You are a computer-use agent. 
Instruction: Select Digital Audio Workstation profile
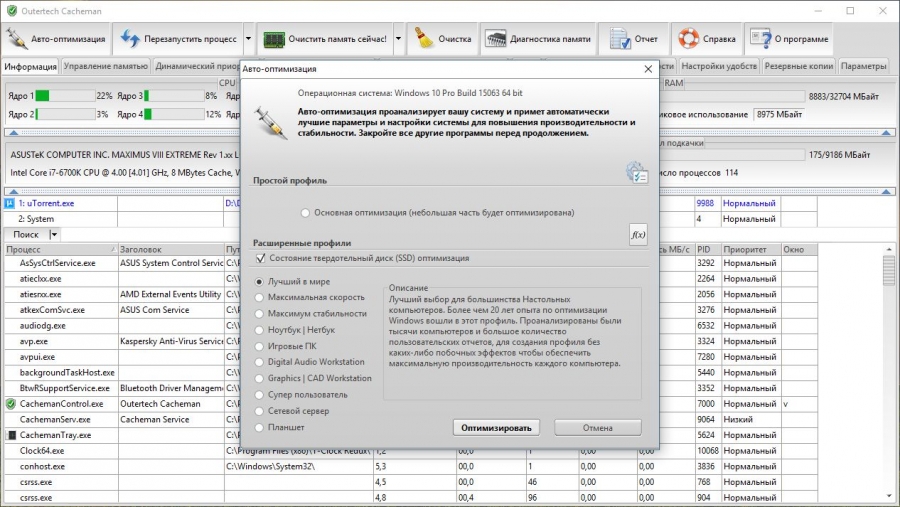[259, 362]
